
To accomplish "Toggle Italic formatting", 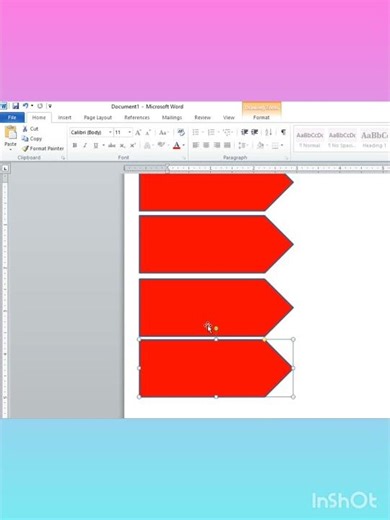I will click(85, 145).
